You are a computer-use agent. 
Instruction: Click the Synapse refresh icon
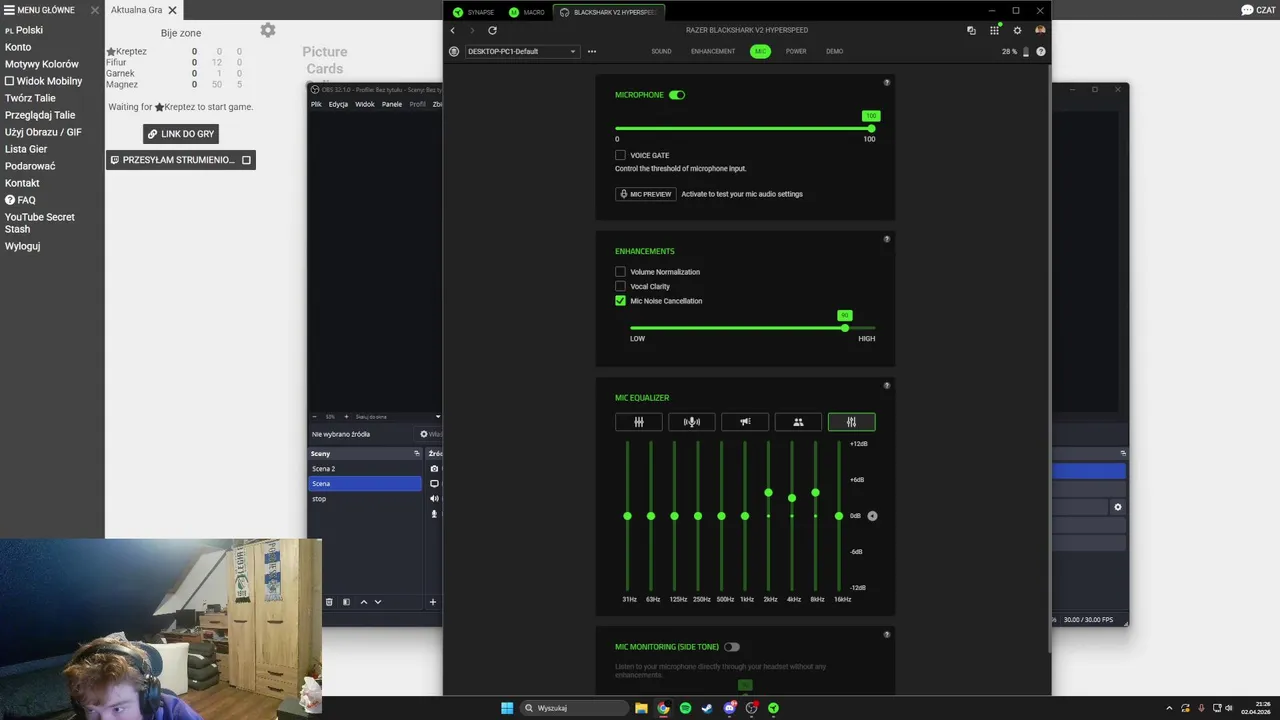click(492, 31)
